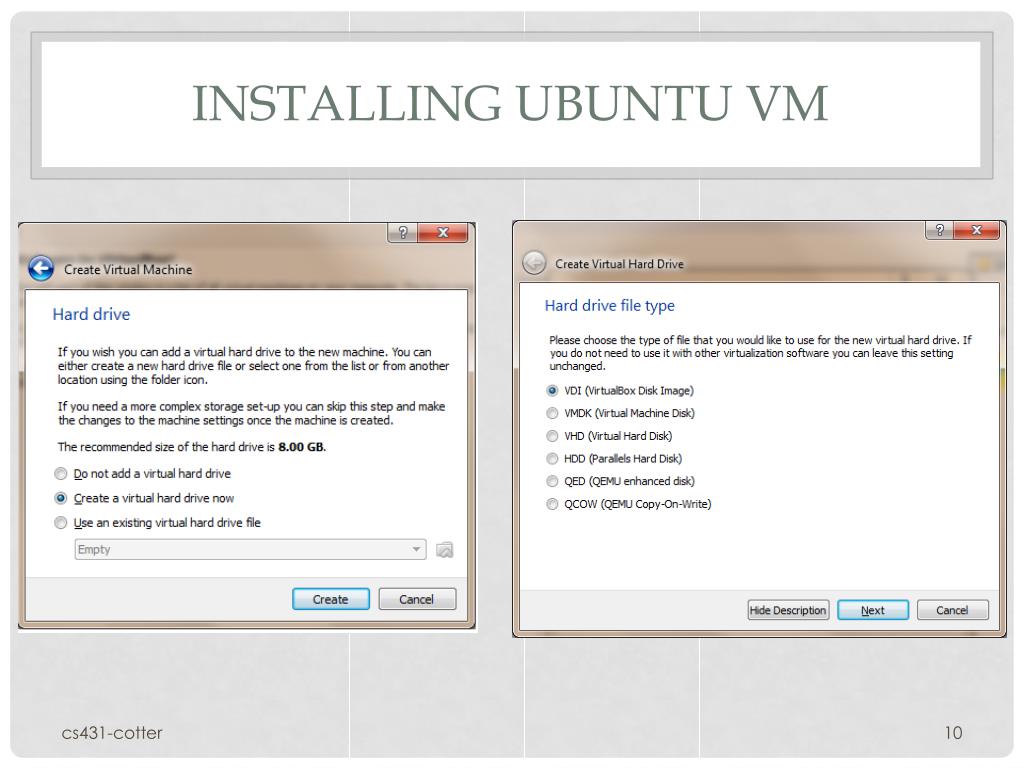
Task: Cancel the Create Virtual Hard Drive dialog
Action: point(952,610)
